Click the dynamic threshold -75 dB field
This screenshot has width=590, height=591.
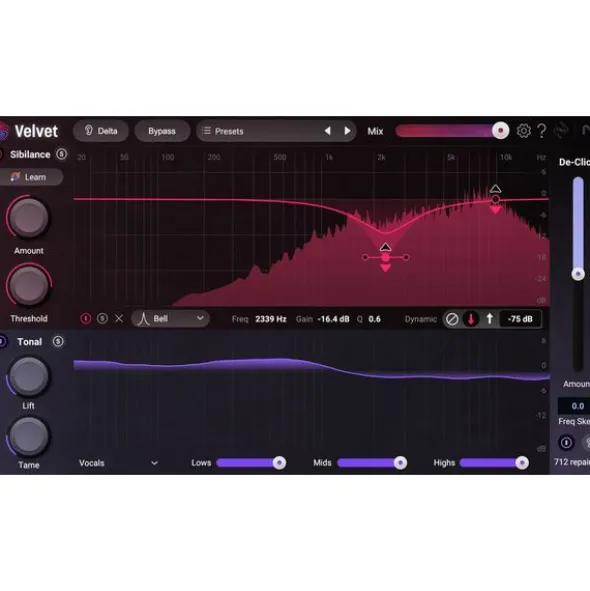point(520,319)
